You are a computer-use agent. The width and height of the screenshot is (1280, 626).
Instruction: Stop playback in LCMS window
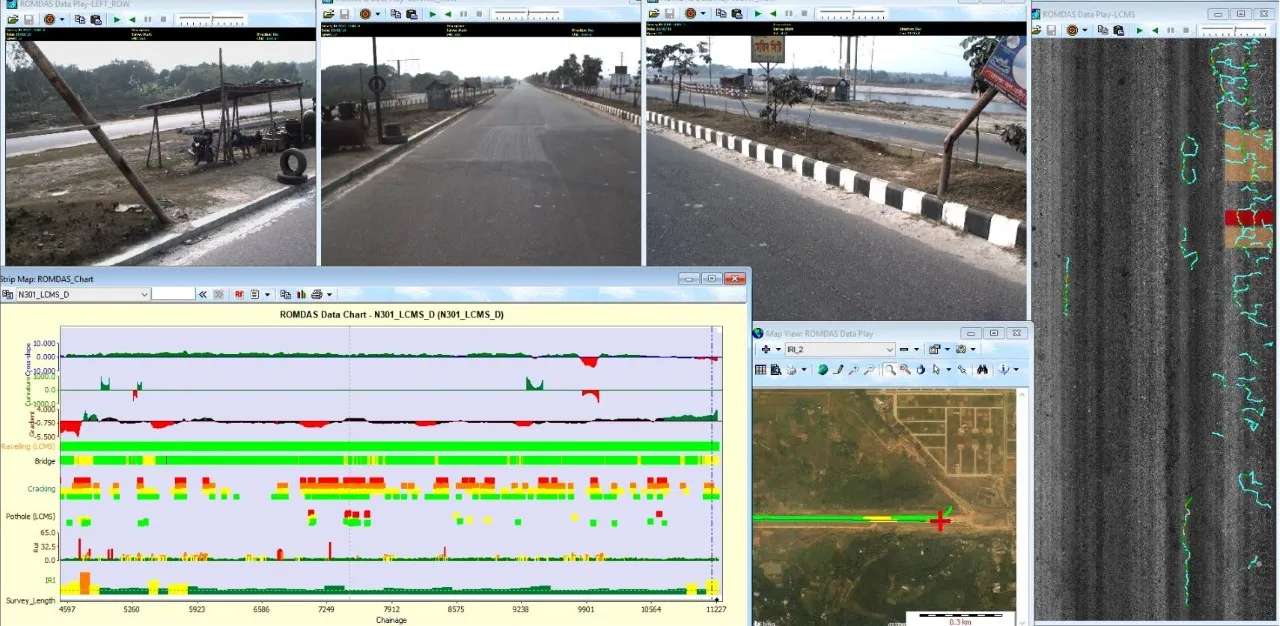(x=1186, y=30)
